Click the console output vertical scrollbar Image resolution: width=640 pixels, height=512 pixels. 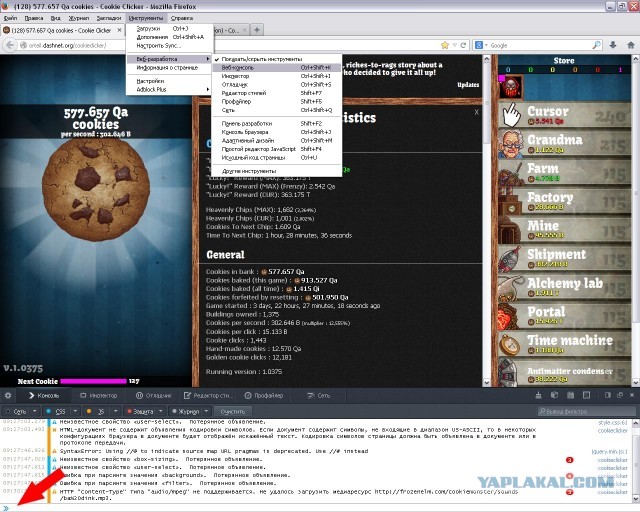636,461
